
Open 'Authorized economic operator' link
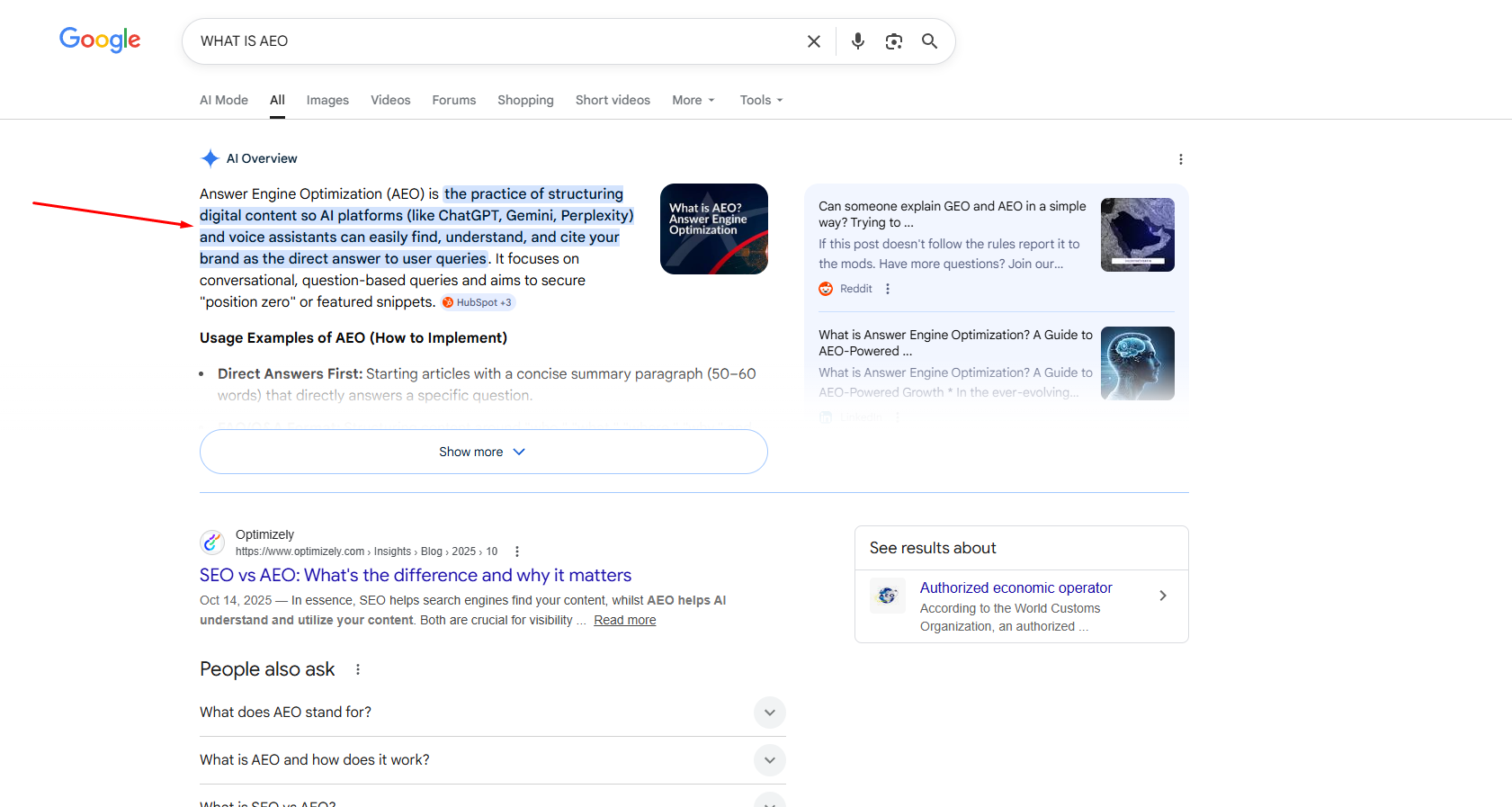click(x=1015, y=587)
